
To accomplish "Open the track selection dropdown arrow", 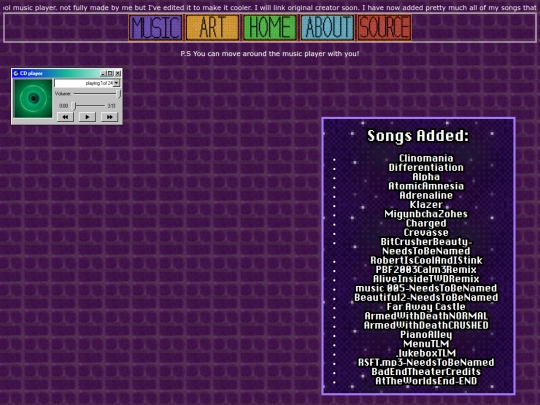I will pyautogui.click(x=117, y=83).
